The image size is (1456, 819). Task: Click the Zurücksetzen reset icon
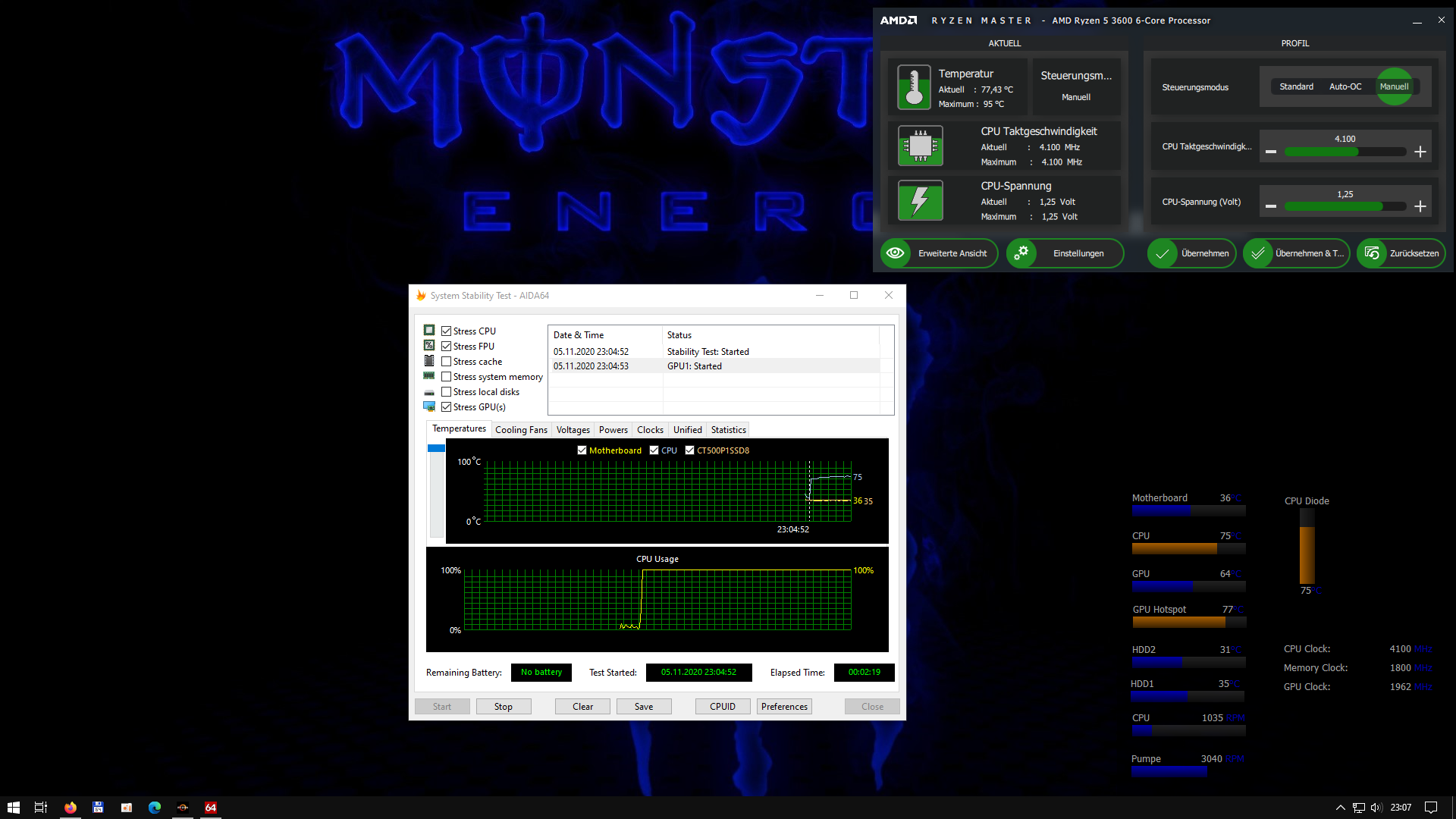point(1372,253)
